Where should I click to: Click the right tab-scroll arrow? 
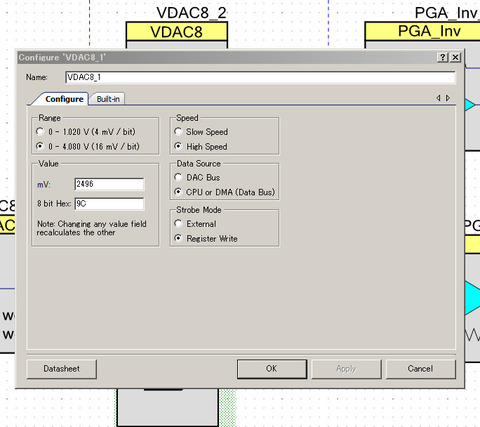(x=448, y=98)
